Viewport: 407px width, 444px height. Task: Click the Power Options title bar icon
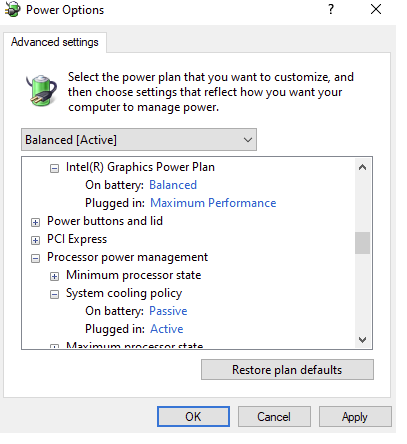click(12, 10)
